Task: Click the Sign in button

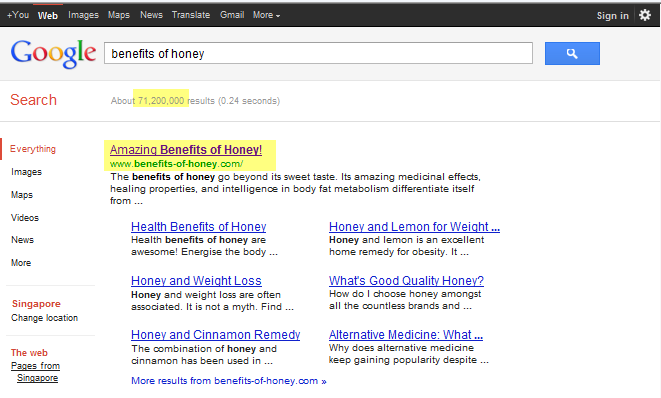Action: pos(613,16)
